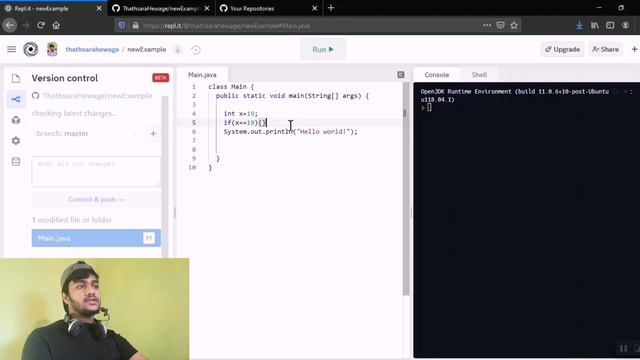Open the thathsarahewage profile link
The width and height of the screenshot is (640, 360).
coord(92,49)
